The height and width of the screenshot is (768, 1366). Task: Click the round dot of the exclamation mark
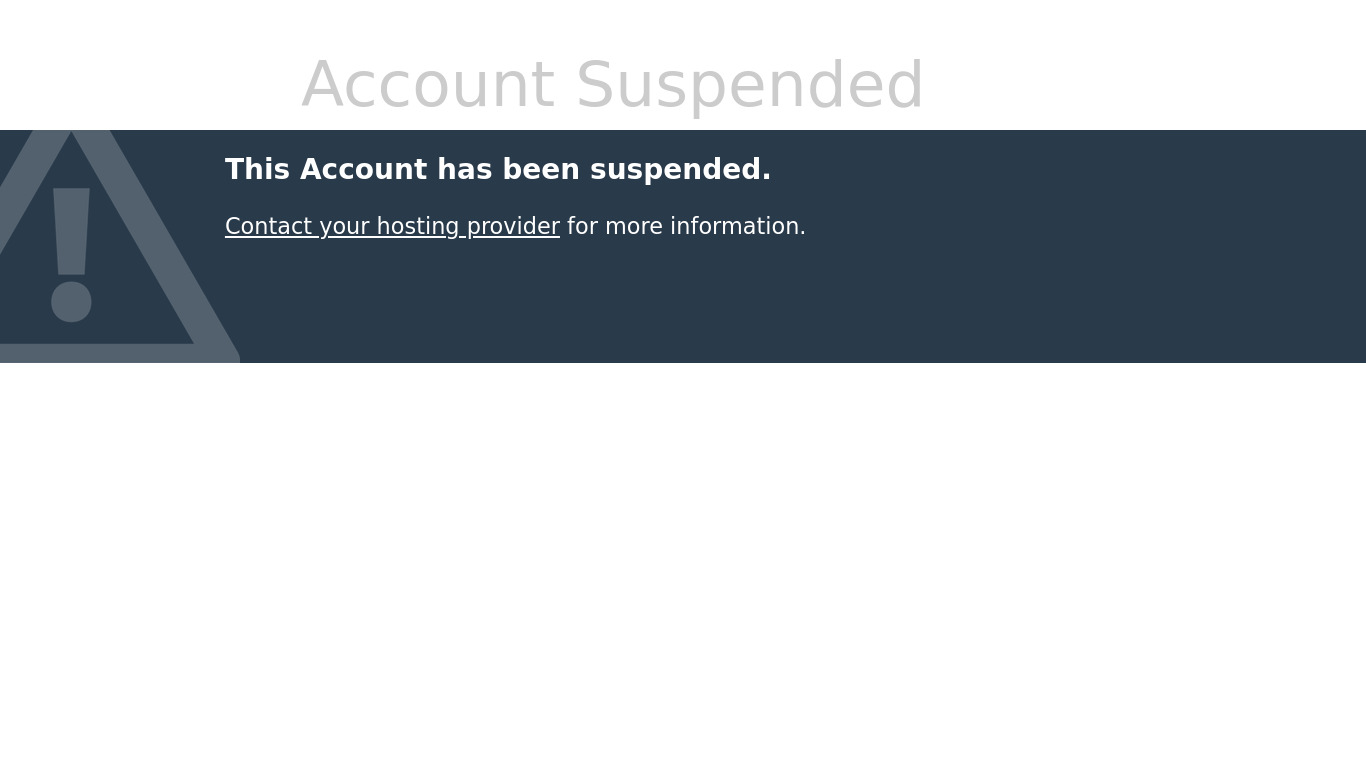[x=71, y=302]
